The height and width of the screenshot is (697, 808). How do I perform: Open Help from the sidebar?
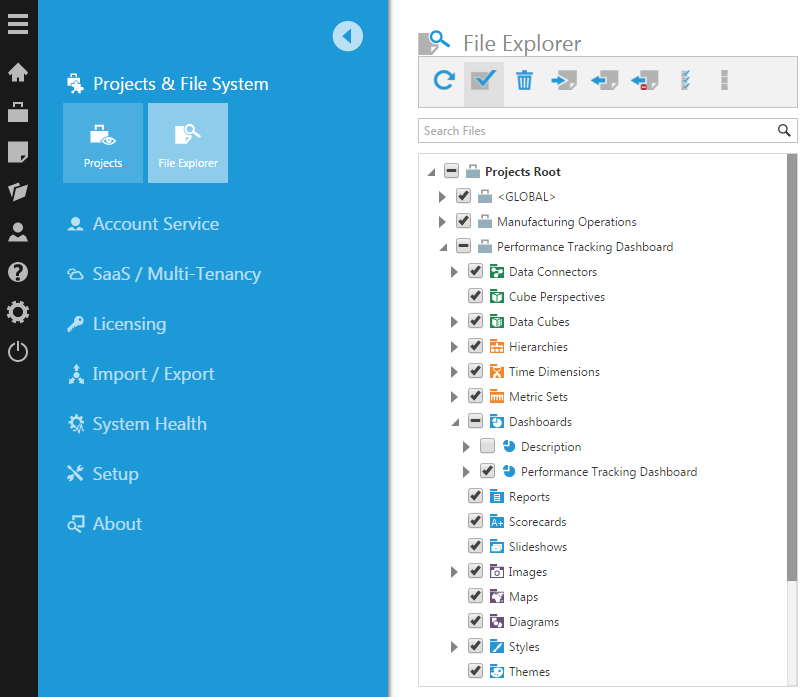(18, 272)
